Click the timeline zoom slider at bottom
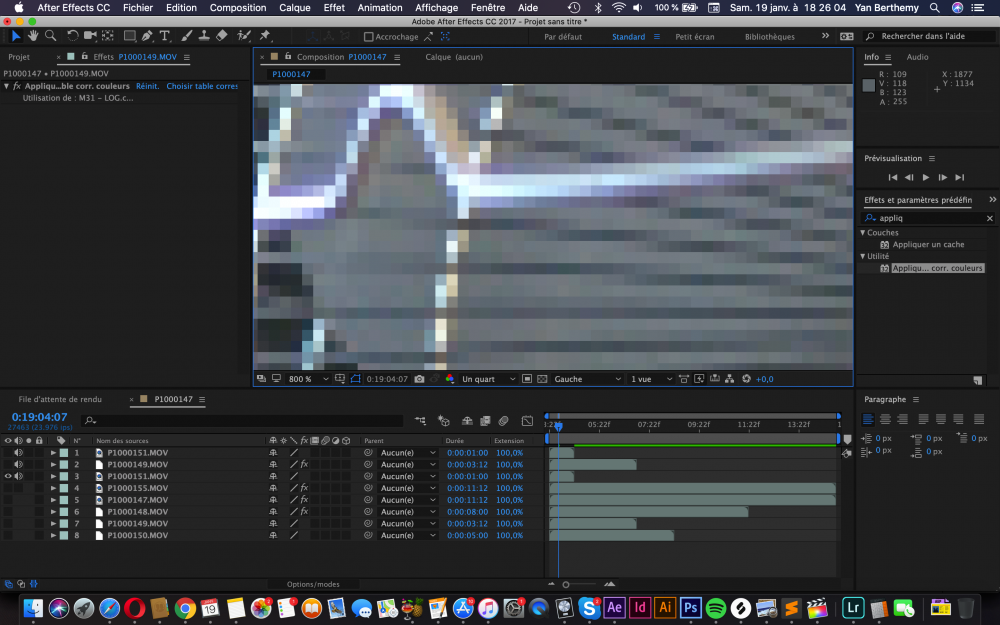The width and height of the screenshot is (1000, 625). (566, 584)
